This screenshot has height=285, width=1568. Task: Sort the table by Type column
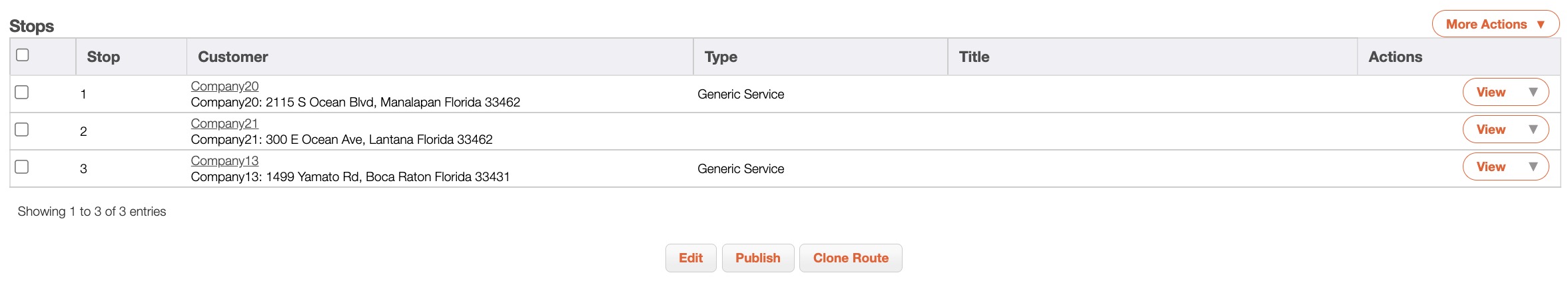click(721, 57)
